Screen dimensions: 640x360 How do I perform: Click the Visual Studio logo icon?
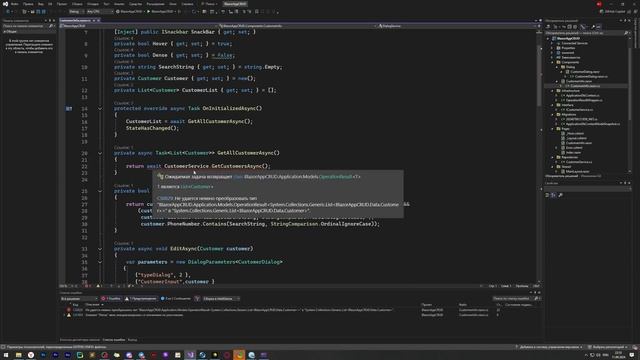coord(5,4)
